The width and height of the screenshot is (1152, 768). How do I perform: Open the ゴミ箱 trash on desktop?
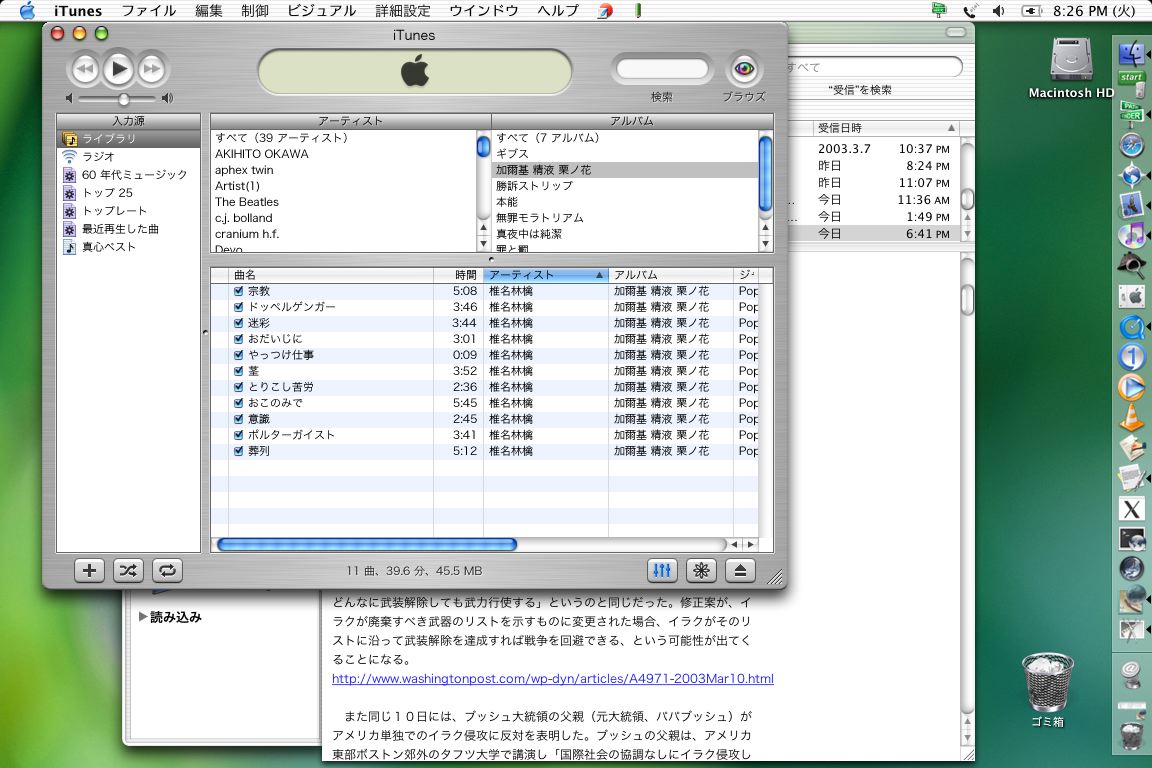pos(1048,689)
